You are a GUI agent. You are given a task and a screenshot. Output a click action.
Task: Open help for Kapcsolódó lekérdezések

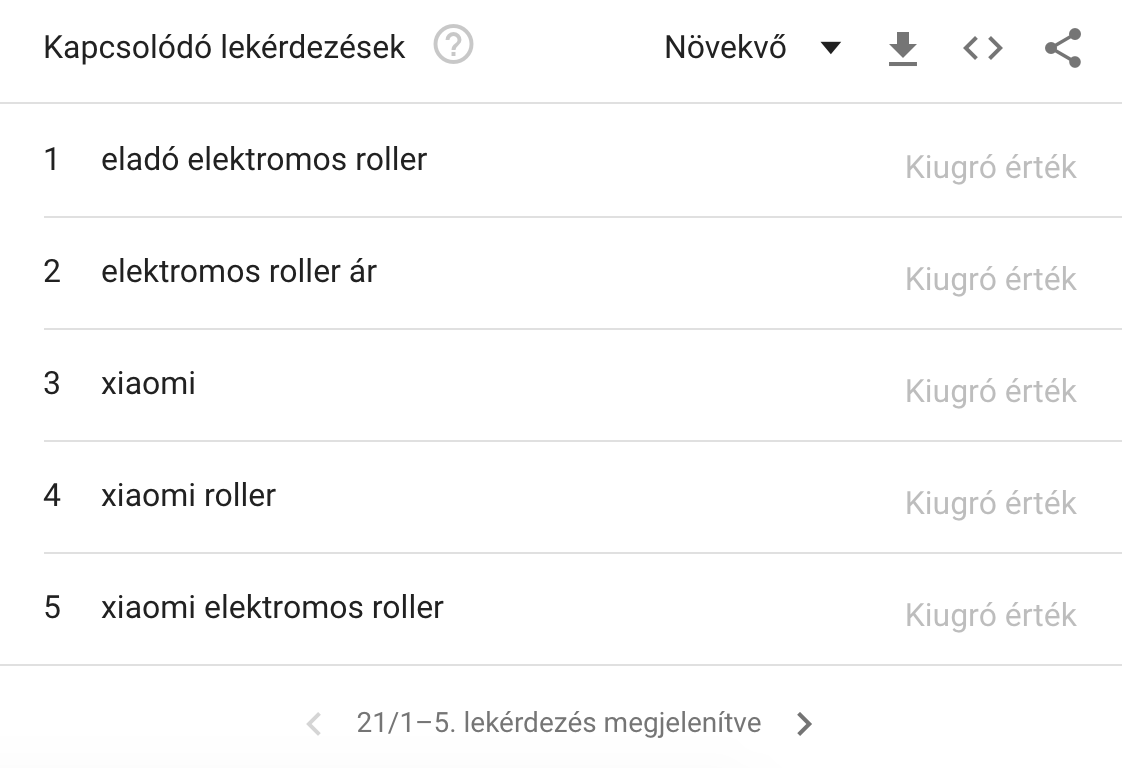454,47
